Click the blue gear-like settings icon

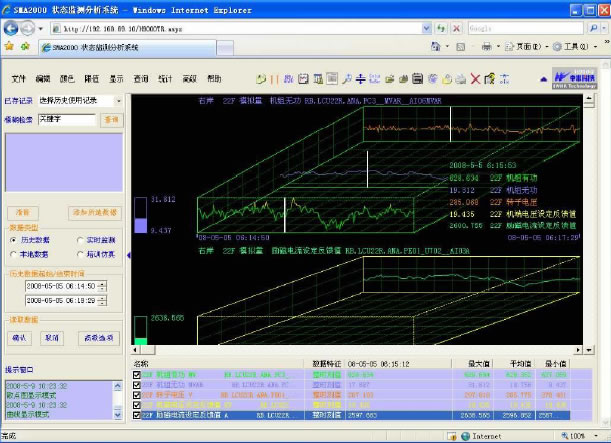tap(433, 79)
